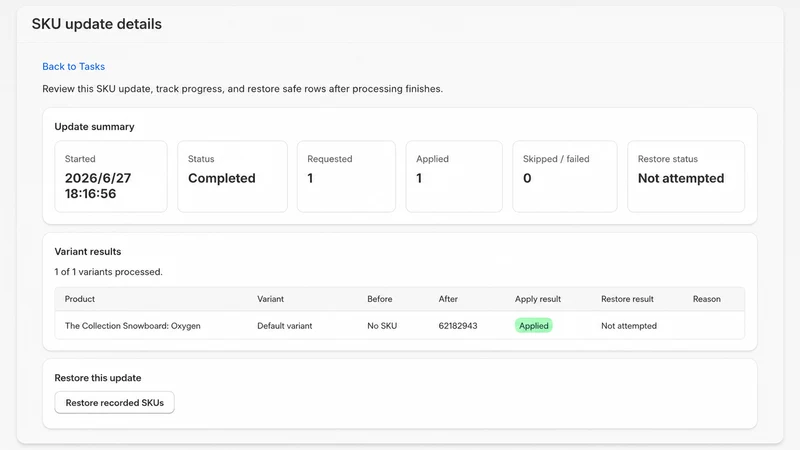Image resolution: width=800 pixels, height=450 pixels.
Task: Click the Update summary heading
Action: pyautogui.click(x=94, y=127)
